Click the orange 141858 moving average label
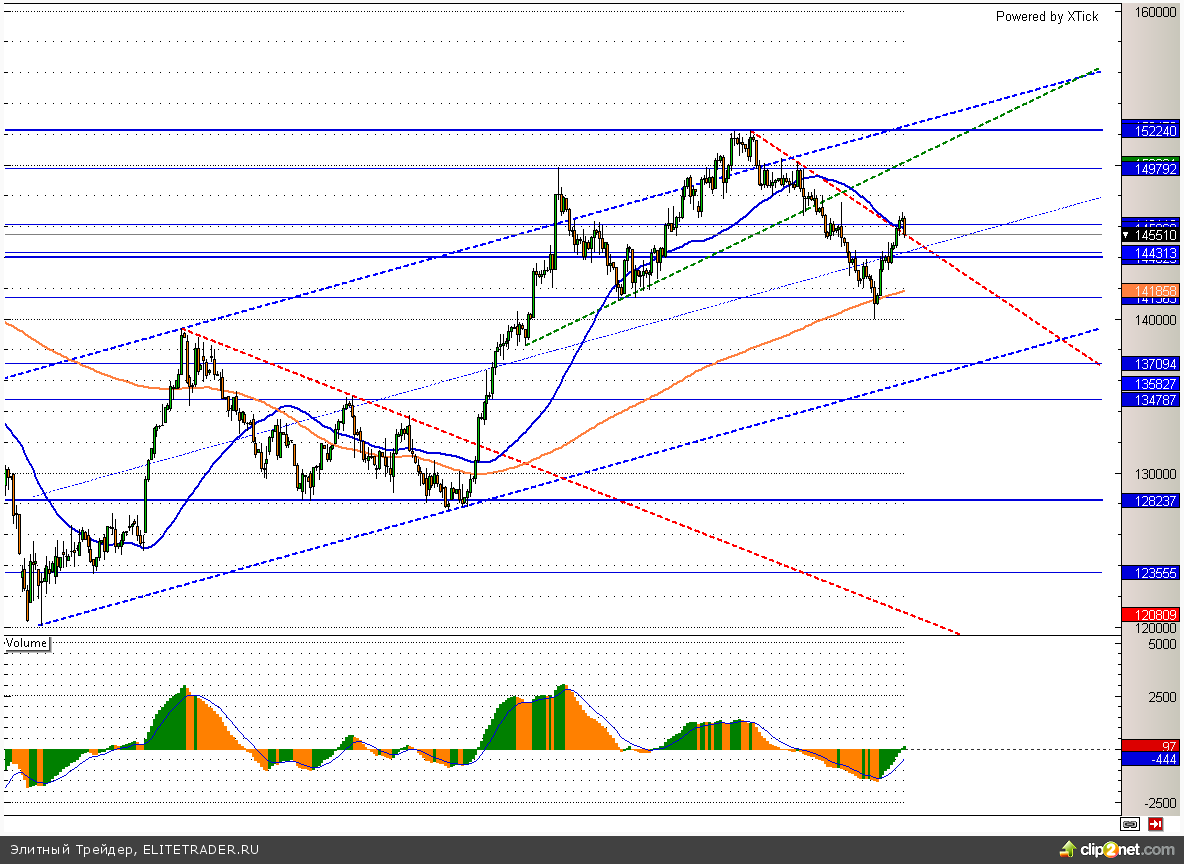This screenshot has height=864, width=1184. pos(1154,290)
